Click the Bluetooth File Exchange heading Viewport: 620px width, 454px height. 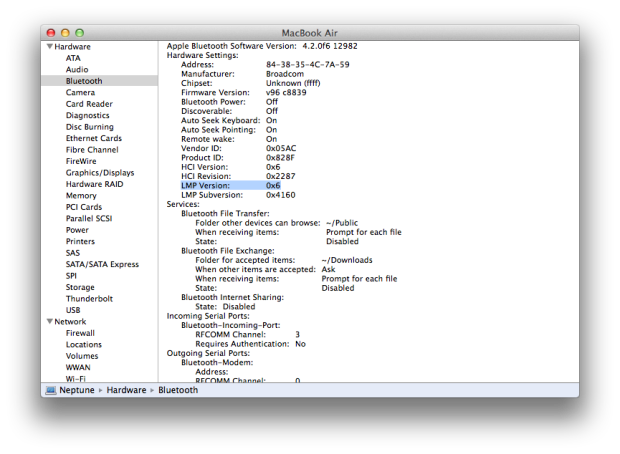(228, 251)
